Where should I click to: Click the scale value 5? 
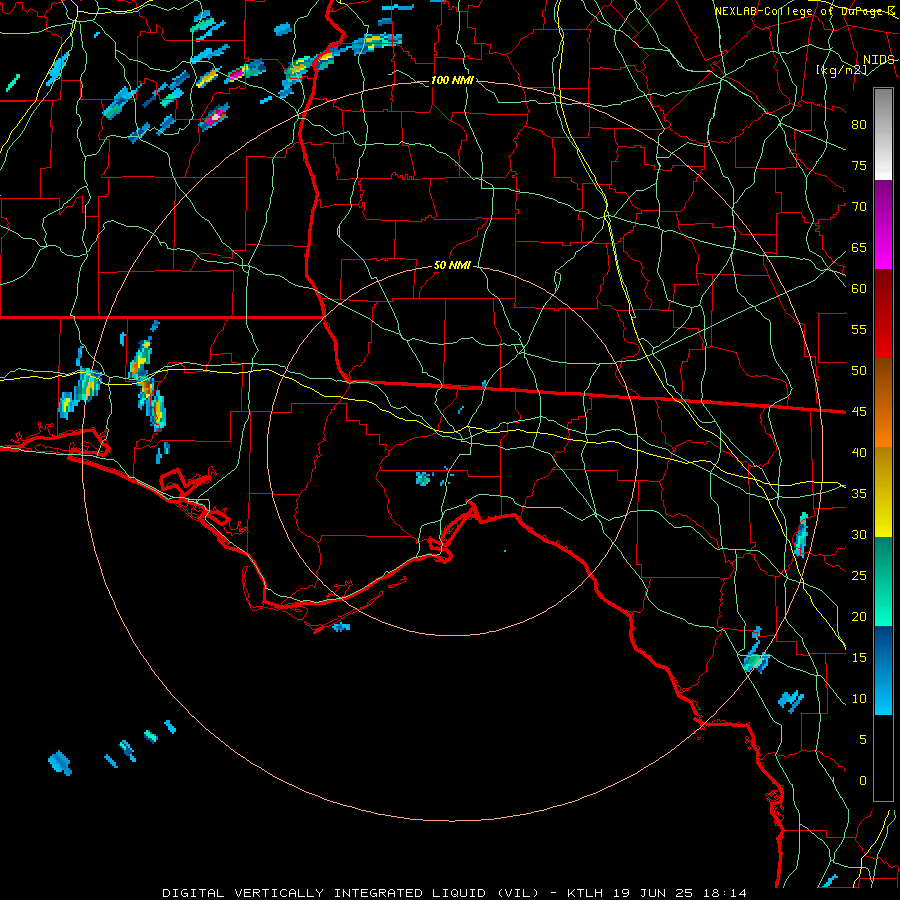(862, 739)
